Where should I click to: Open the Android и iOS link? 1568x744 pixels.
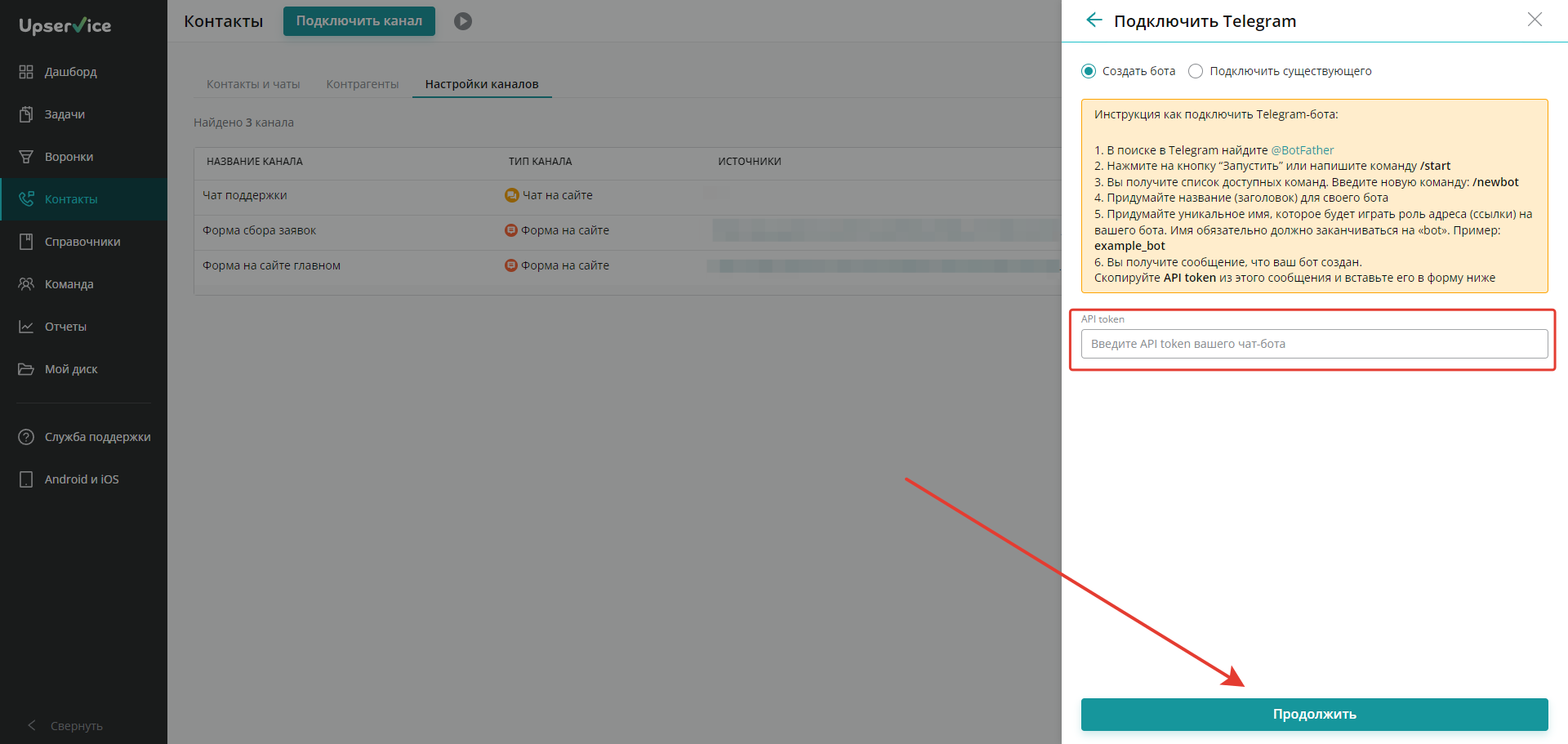82,479
